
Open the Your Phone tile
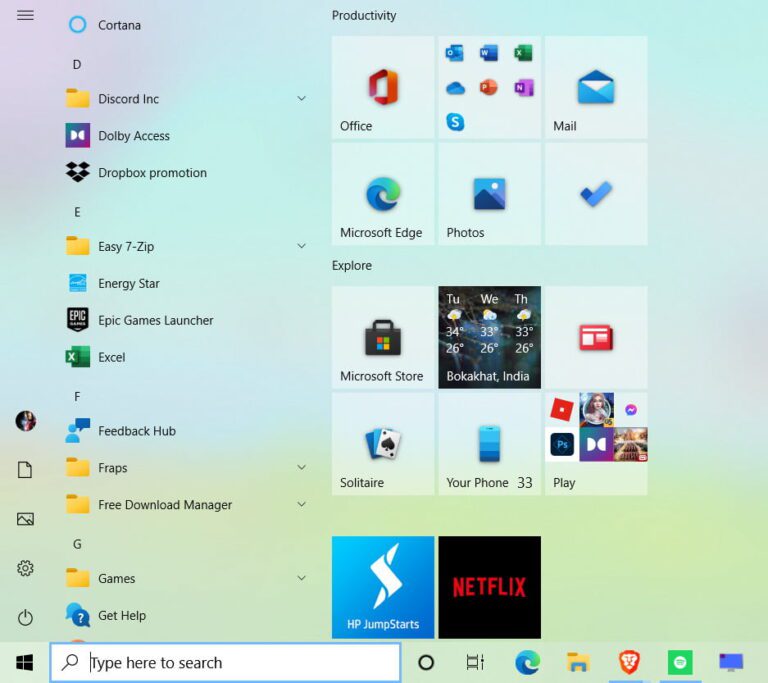pos(489,444)
